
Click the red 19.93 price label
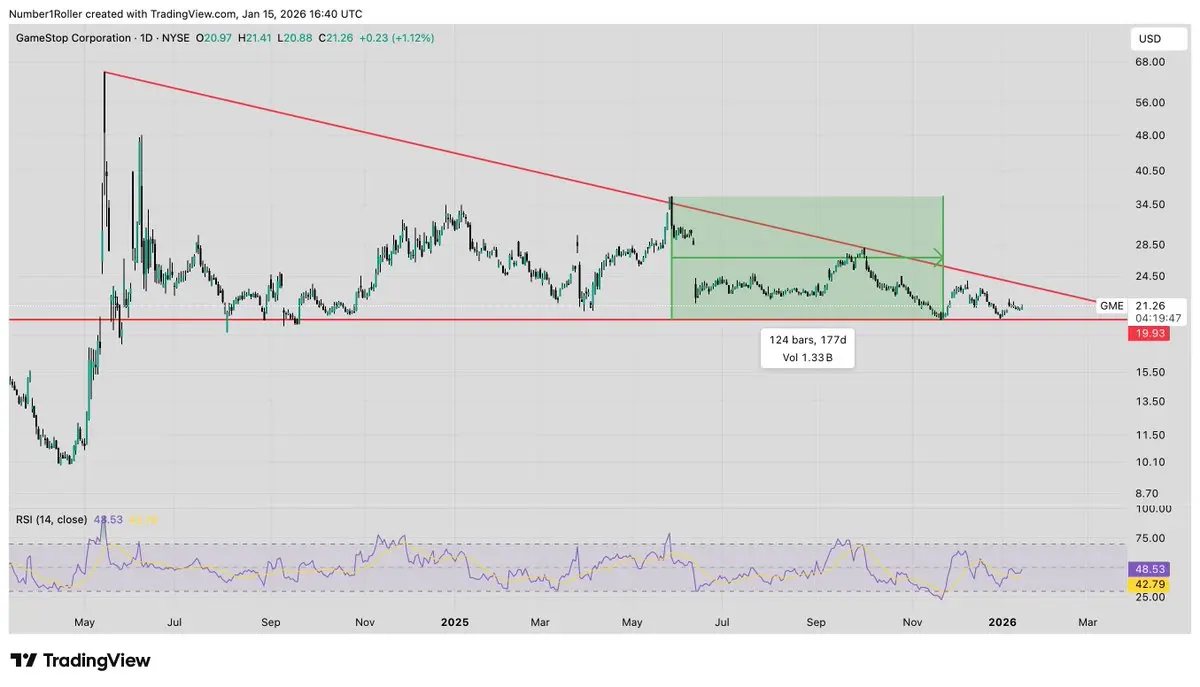[x=1150, y=333]
